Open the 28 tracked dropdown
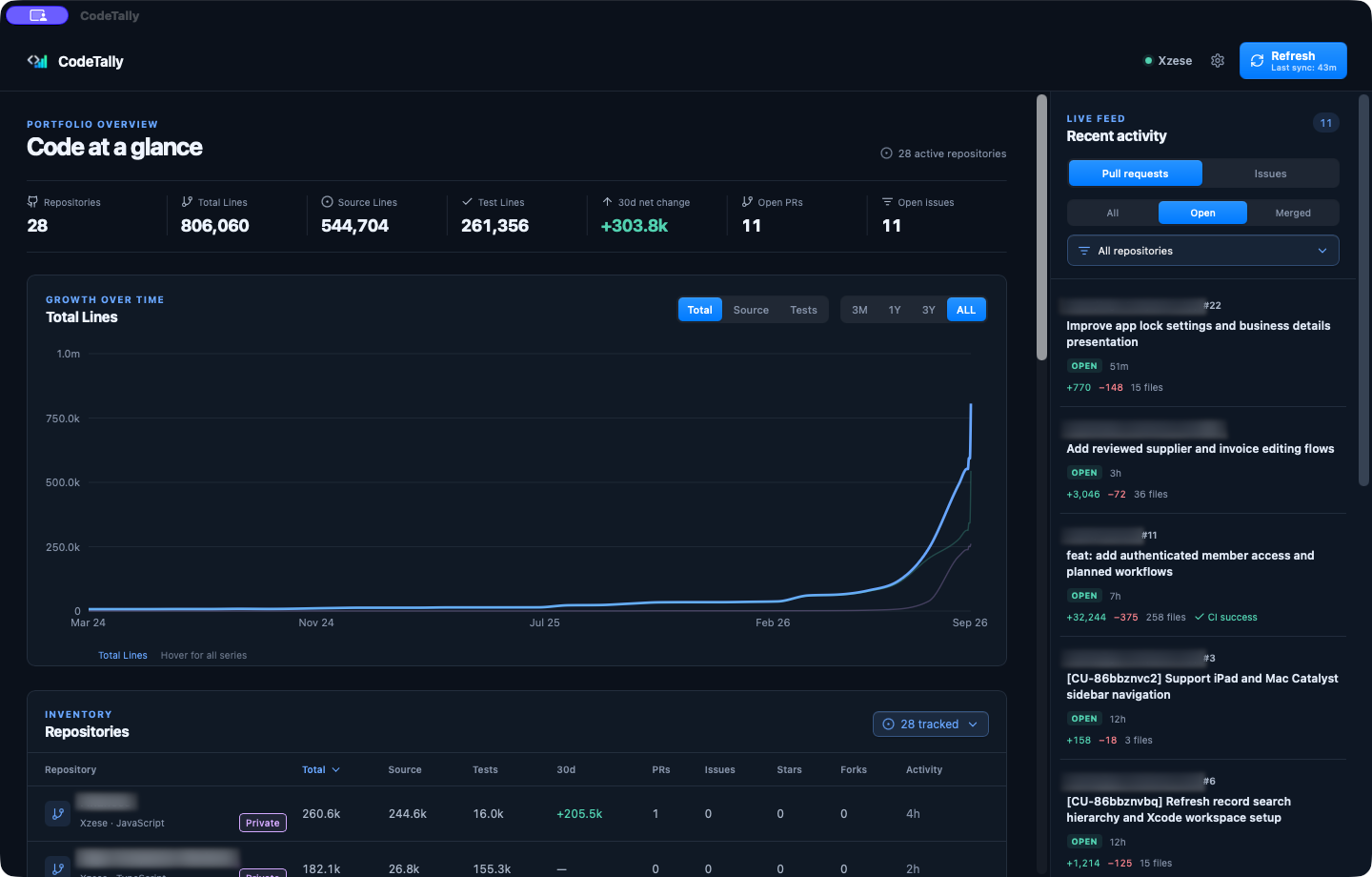The image size is (1372, 877). 930,724
